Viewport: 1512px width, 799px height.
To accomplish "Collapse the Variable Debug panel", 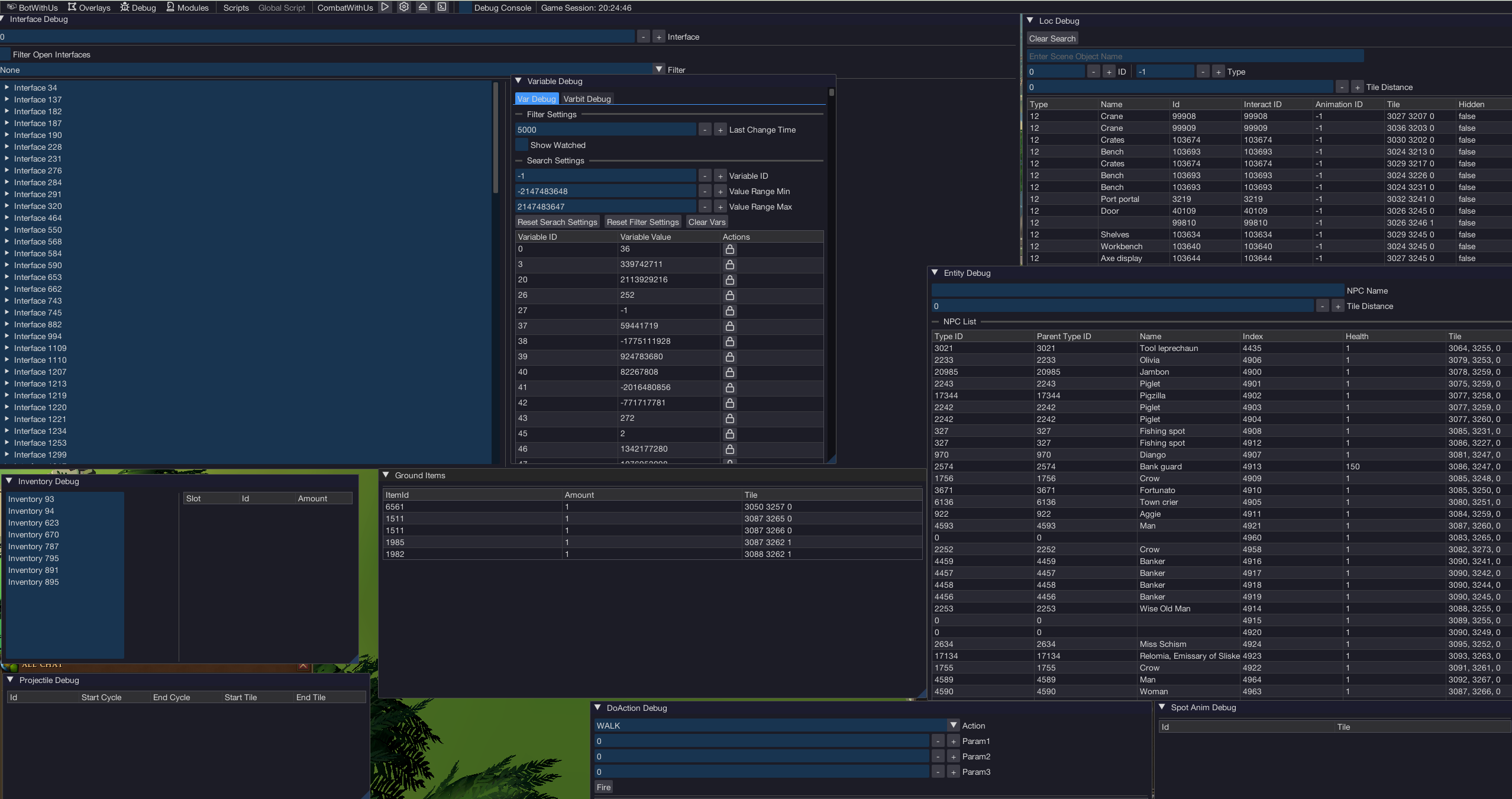I will pos(518,81).
